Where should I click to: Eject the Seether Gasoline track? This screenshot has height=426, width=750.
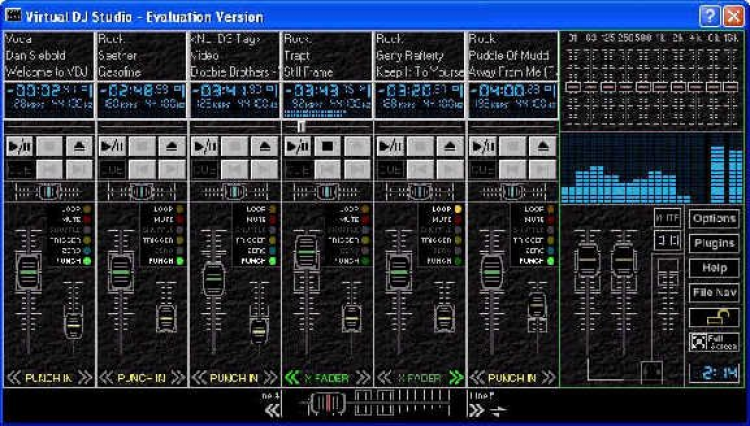172,146
